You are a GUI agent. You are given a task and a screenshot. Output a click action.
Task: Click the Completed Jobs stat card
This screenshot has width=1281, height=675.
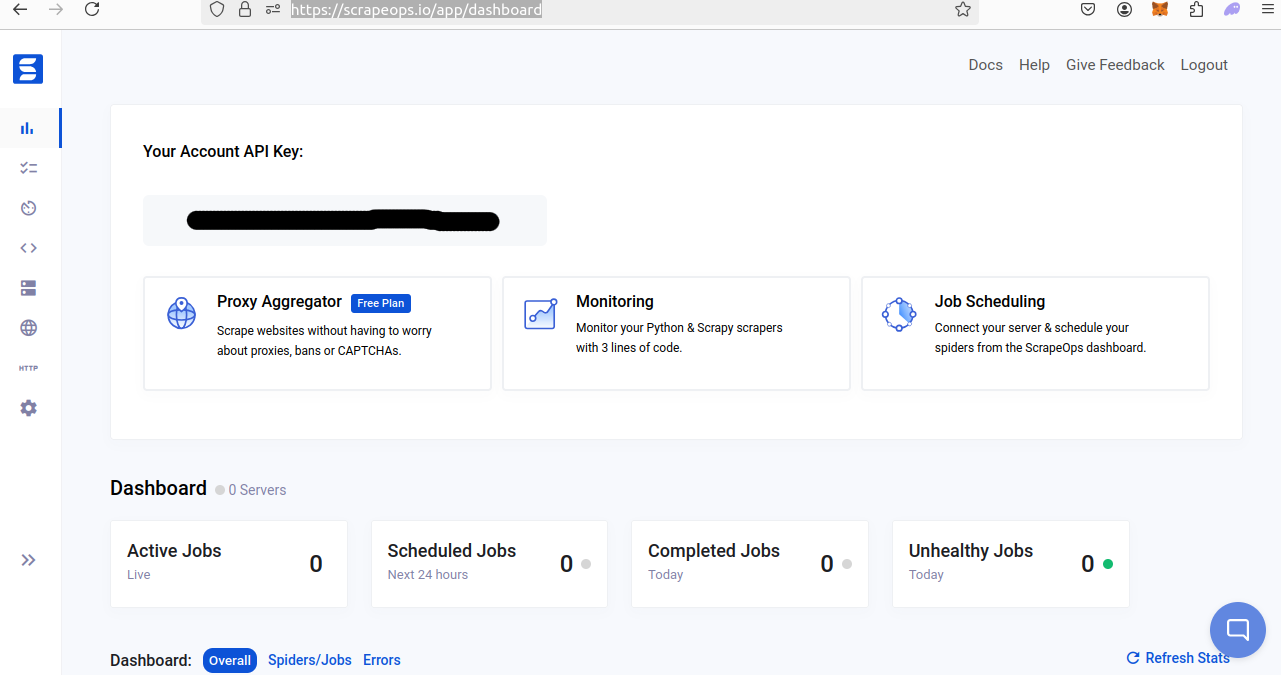pos(750,564)
